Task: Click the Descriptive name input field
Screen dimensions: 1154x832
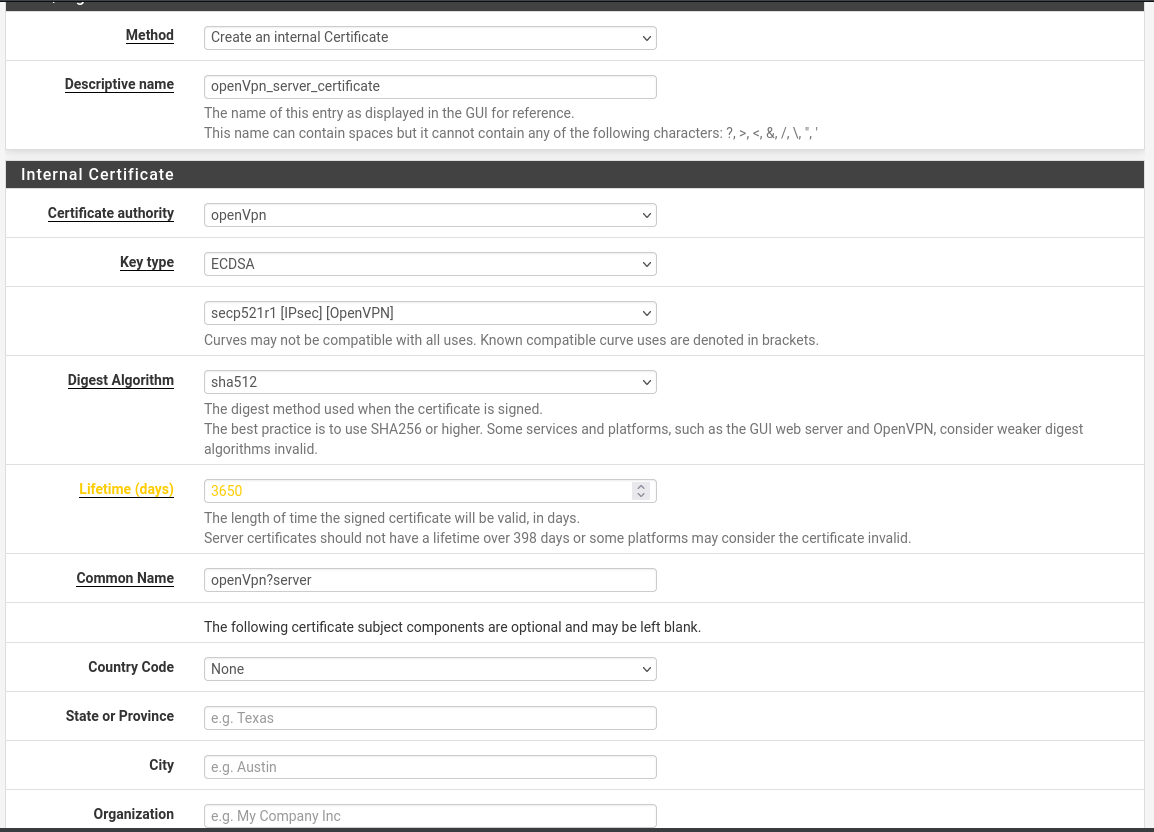Action: click(430, 86)
